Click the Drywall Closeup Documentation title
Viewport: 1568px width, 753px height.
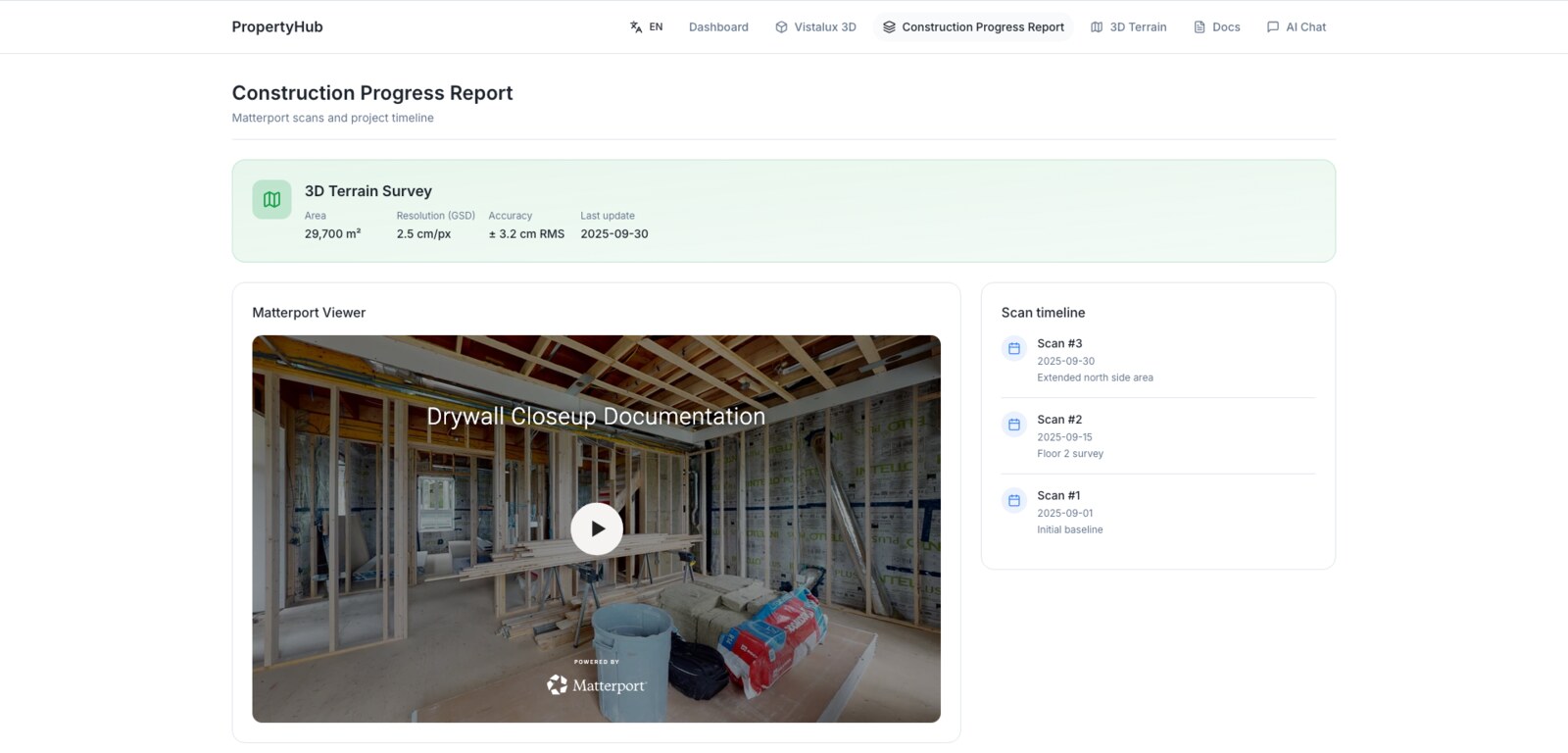click(x=596, y=416)
